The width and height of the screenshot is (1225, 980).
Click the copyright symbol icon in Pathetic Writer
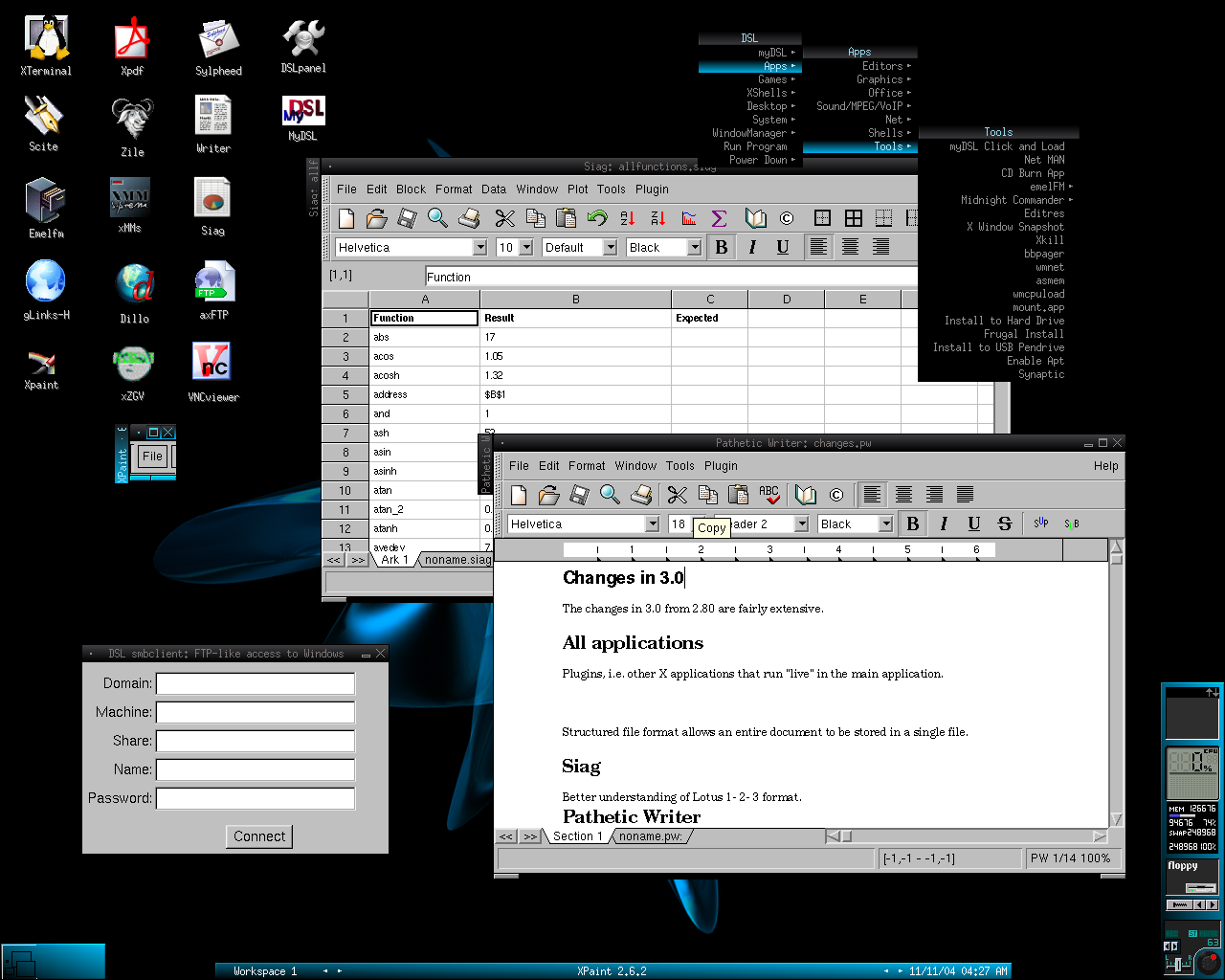[x=836, y=495]
